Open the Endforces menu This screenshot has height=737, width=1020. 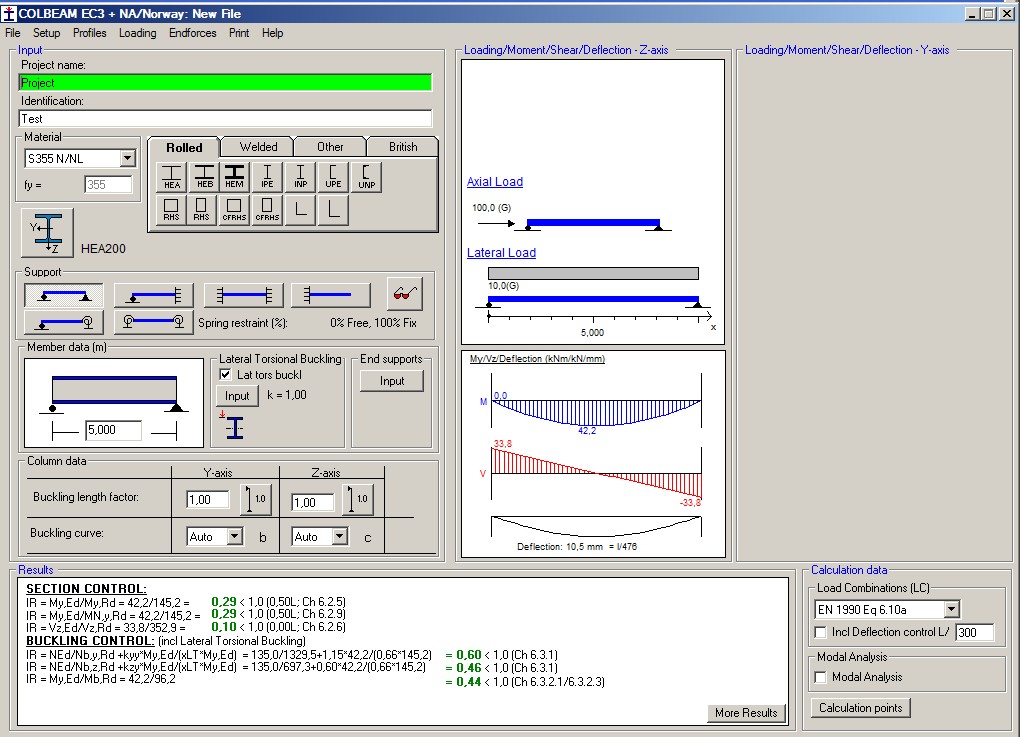click(193, 33)
